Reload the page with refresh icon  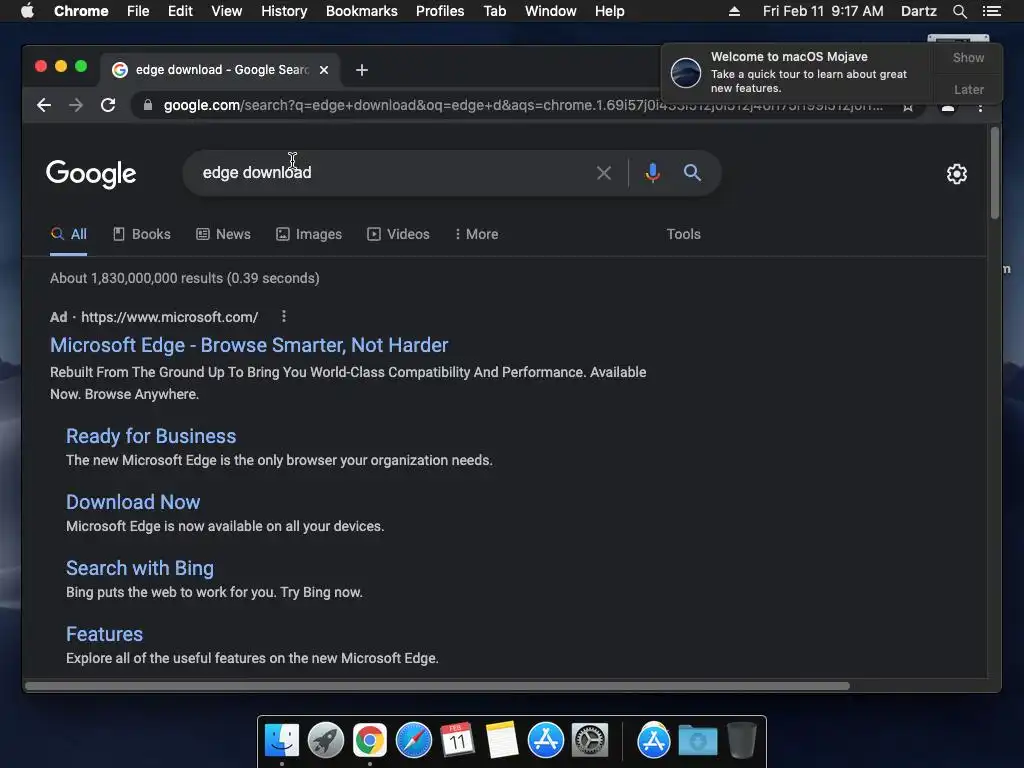click(108, 105)
